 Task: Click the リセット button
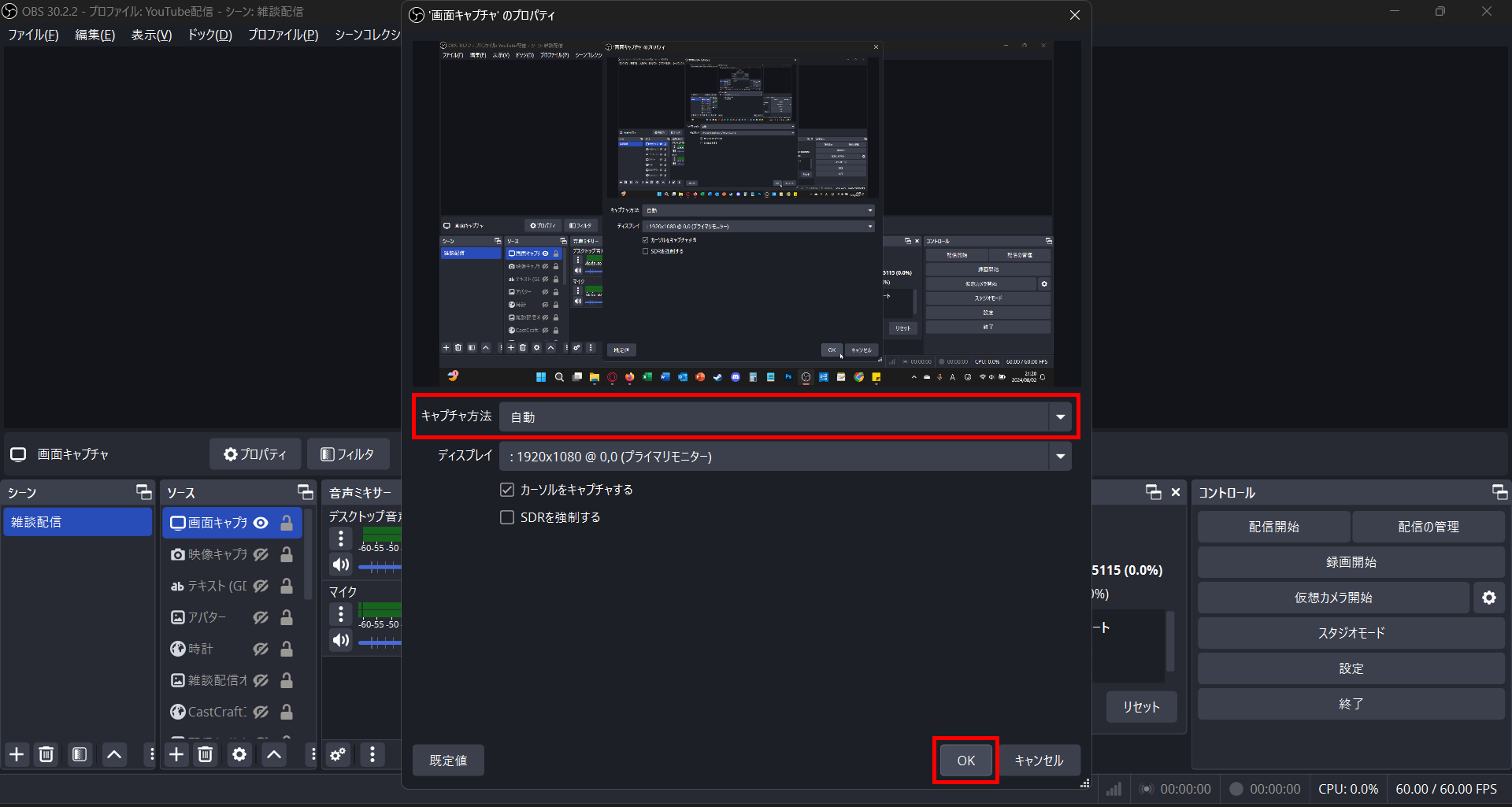click(x=1141, y=707)
